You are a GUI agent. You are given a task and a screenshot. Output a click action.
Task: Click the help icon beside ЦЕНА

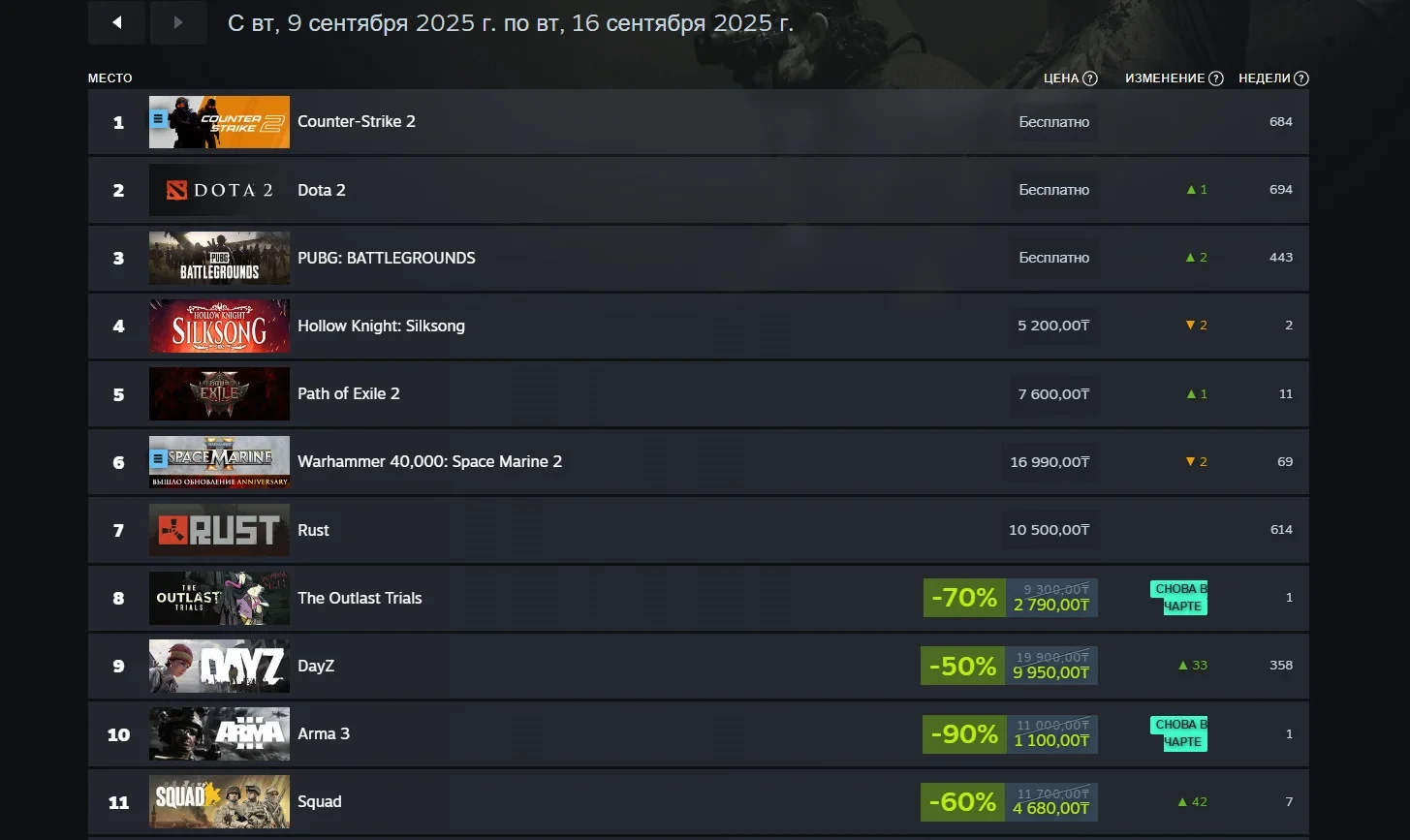(1090, 78)
